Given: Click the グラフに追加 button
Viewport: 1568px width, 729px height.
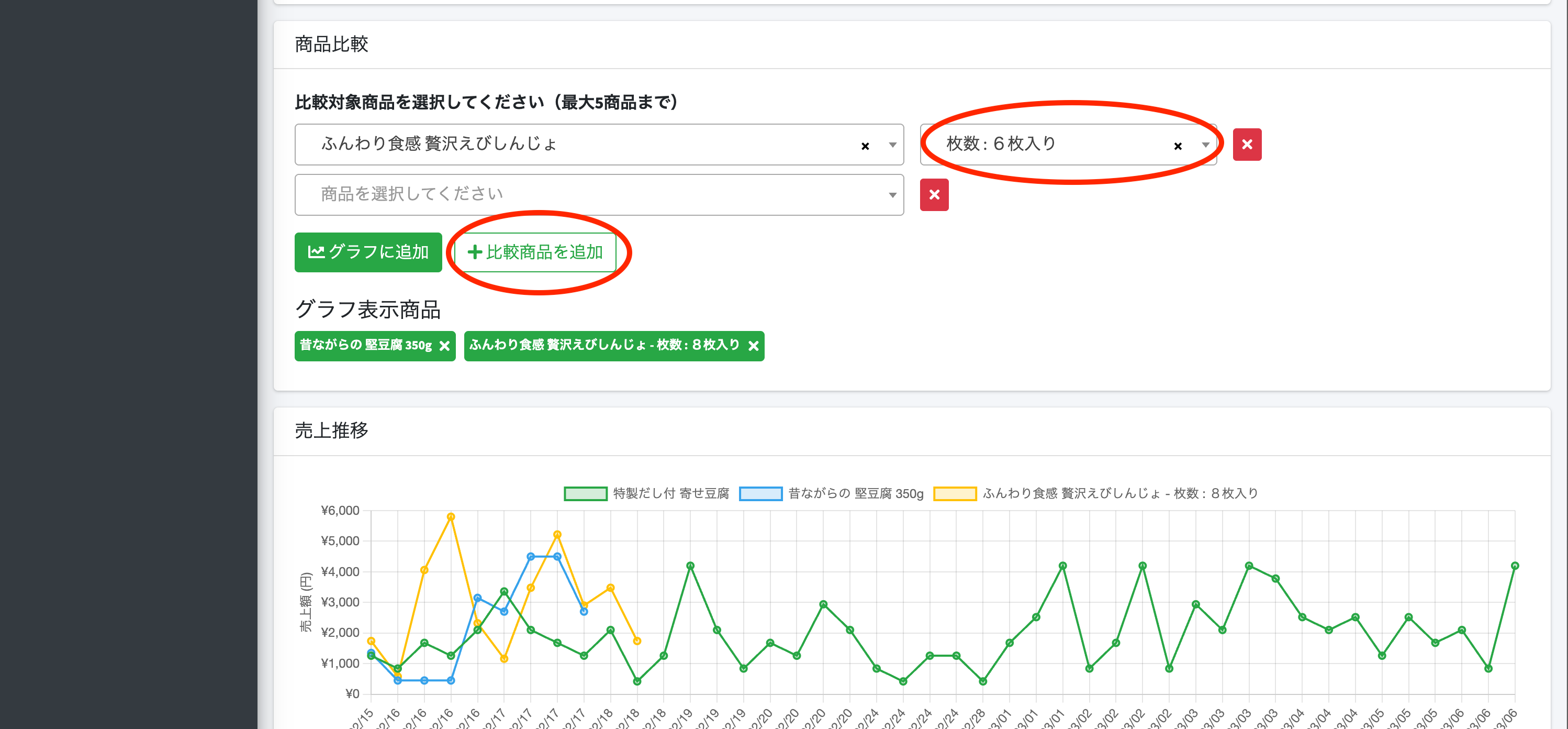Looking at the screenshot, I should tap(368, 252).
